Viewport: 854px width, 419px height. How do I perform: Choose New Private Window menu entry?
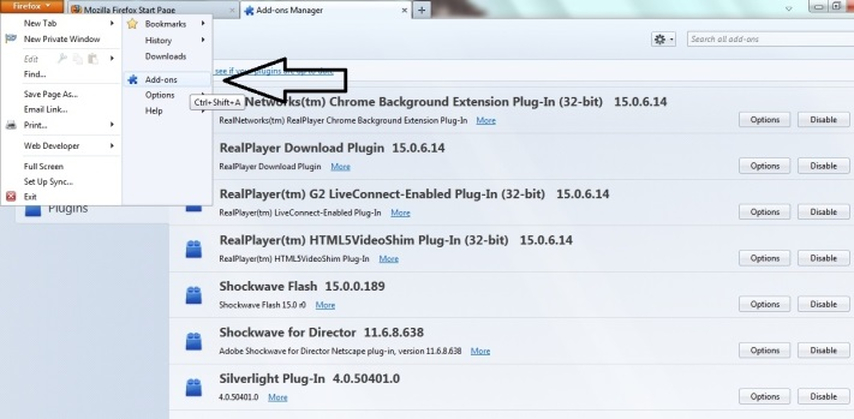point(62,39)
